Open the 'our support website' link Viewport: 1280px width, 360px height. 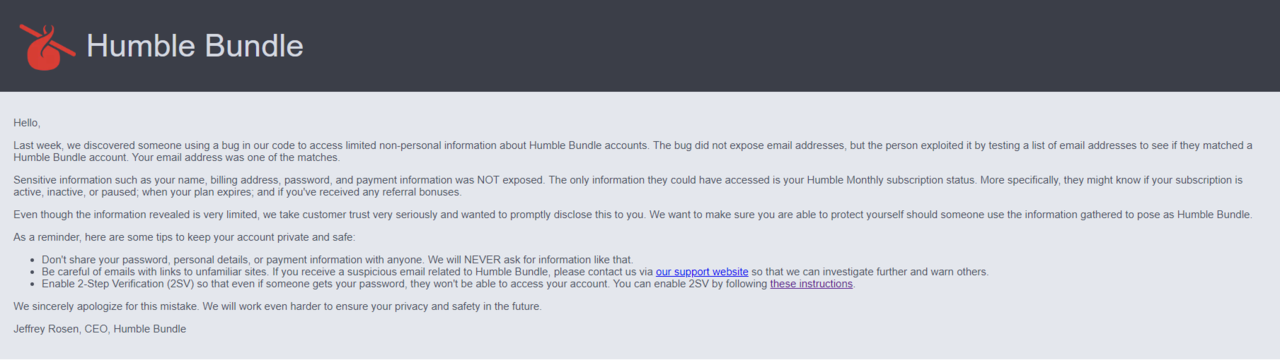702,271
